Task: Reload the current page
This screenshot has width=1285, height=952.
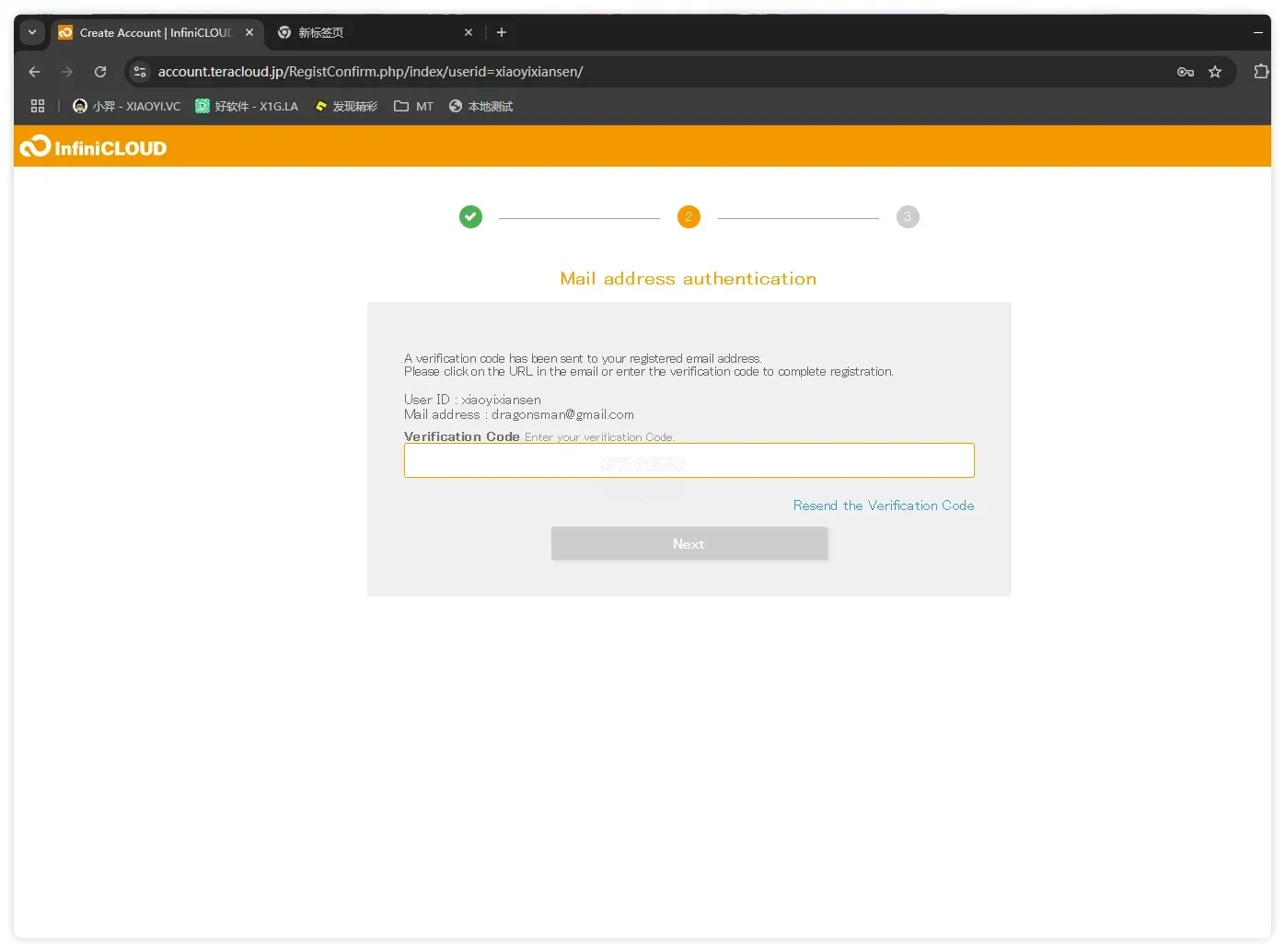Action: click(100, 72)
